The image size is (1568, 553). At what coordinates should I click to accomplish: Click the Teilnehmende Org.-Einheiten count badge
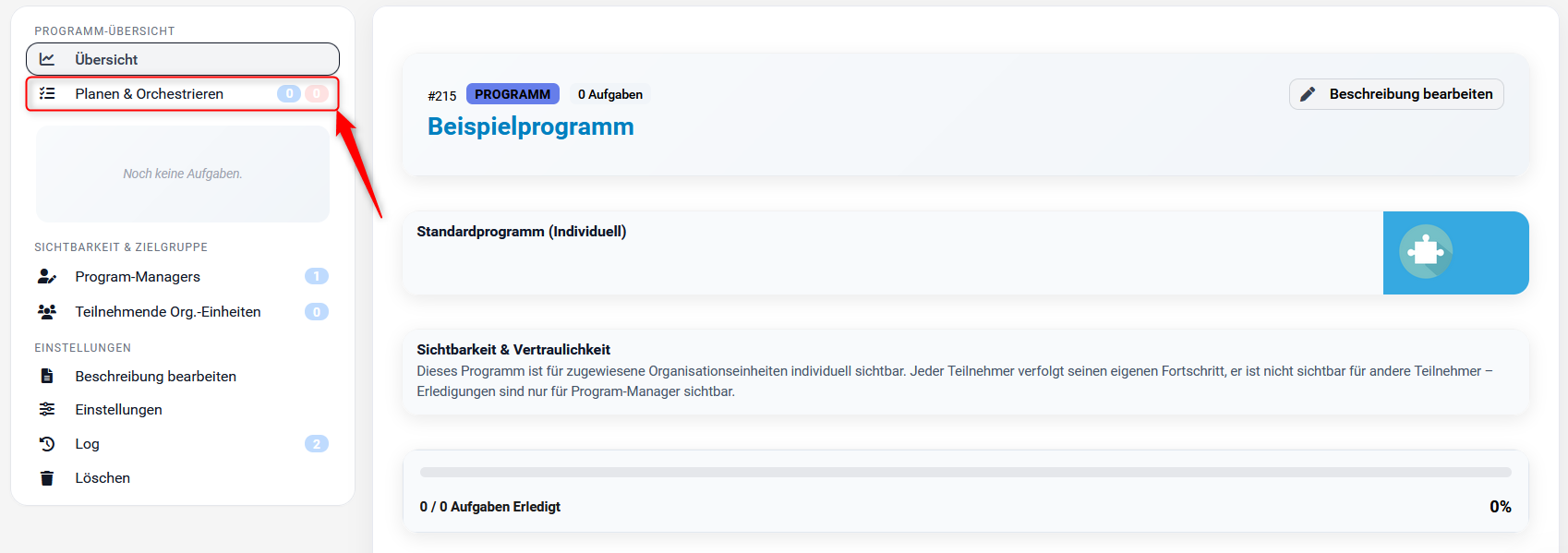click(x=316, y=312)
